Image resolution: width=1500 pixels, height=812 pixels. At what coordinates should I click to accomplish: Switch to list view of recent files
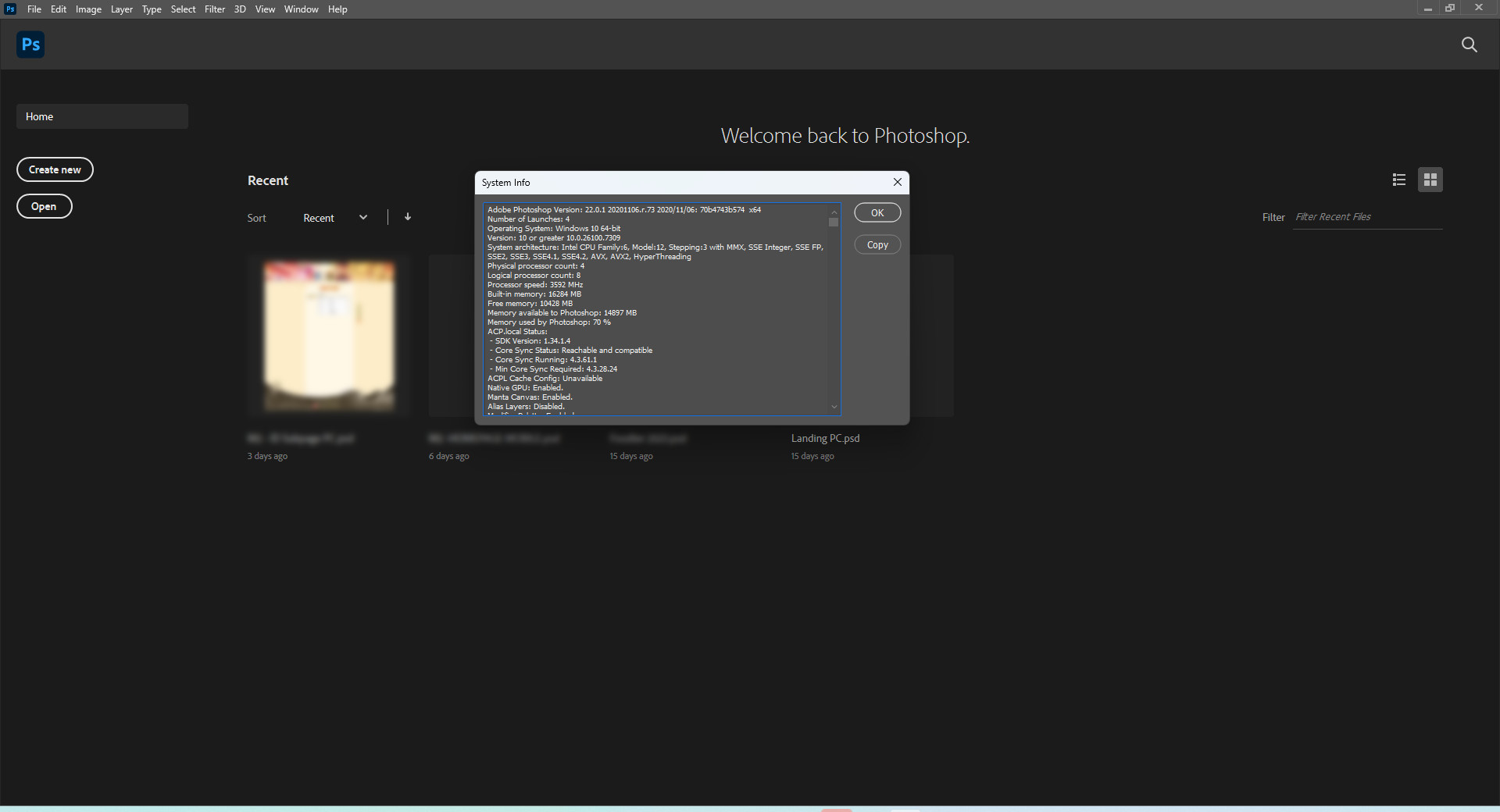coord(1399,180)
